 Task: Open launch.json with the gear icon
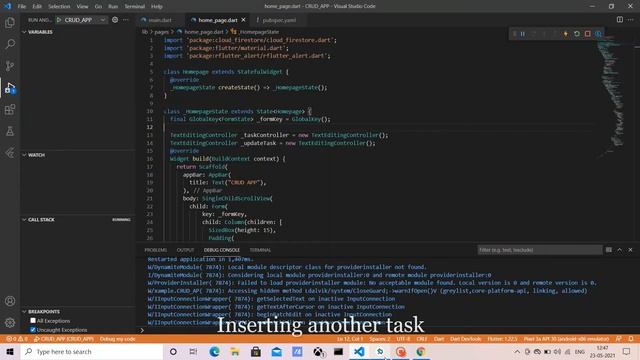coord(115,20)
